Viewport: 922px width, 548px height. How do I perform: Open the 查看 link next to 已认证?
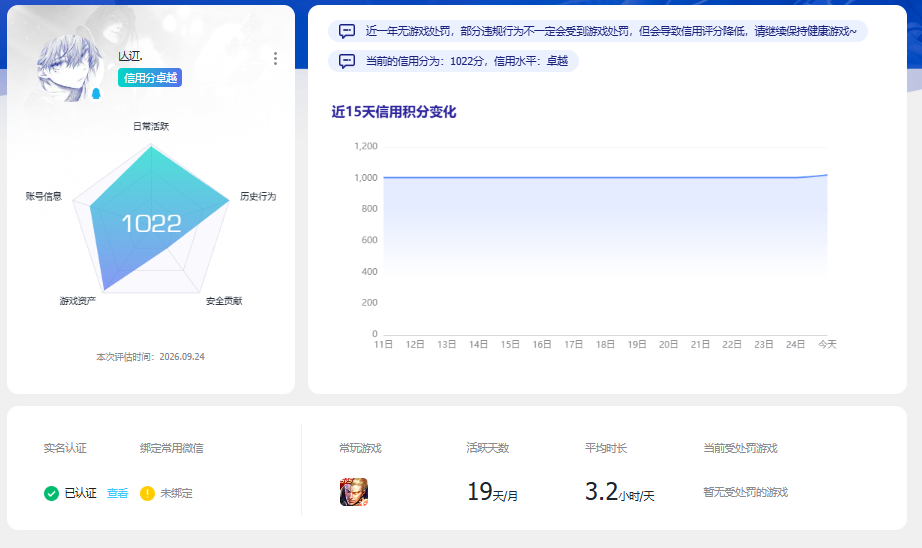[118, 493]
